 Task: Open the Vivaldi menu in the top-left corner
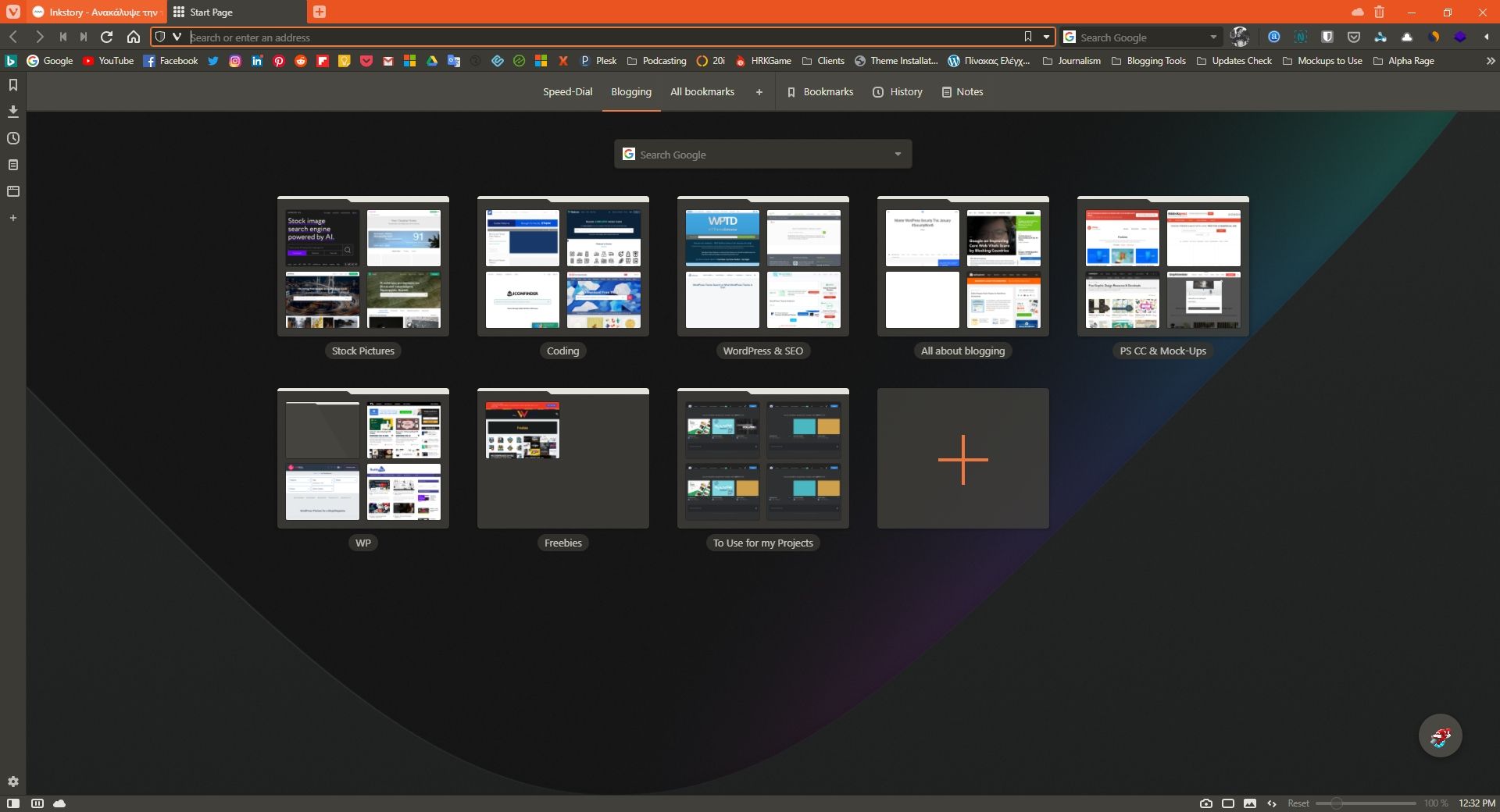[x=12, y=12]
